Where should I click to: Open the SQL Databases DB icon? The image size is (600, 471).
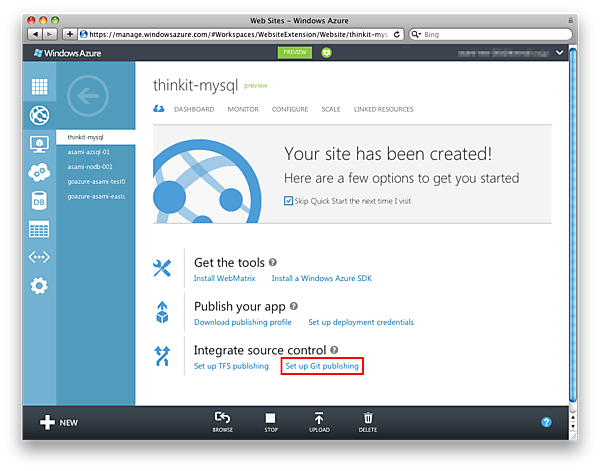39,201
